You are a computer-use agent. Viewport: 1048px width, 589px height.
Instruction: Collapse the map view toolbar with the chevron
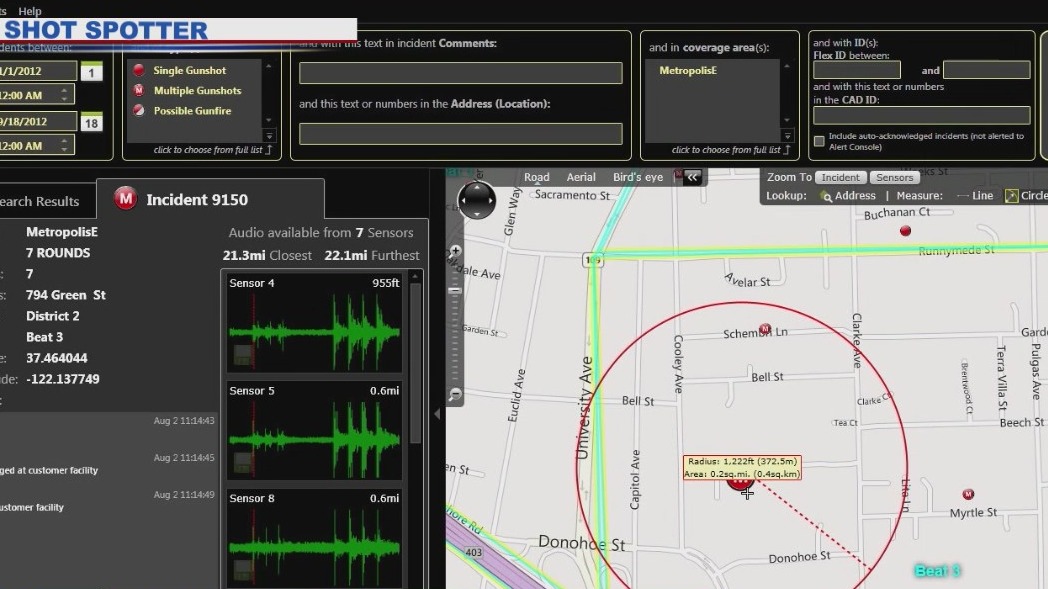tap(692, 176)
